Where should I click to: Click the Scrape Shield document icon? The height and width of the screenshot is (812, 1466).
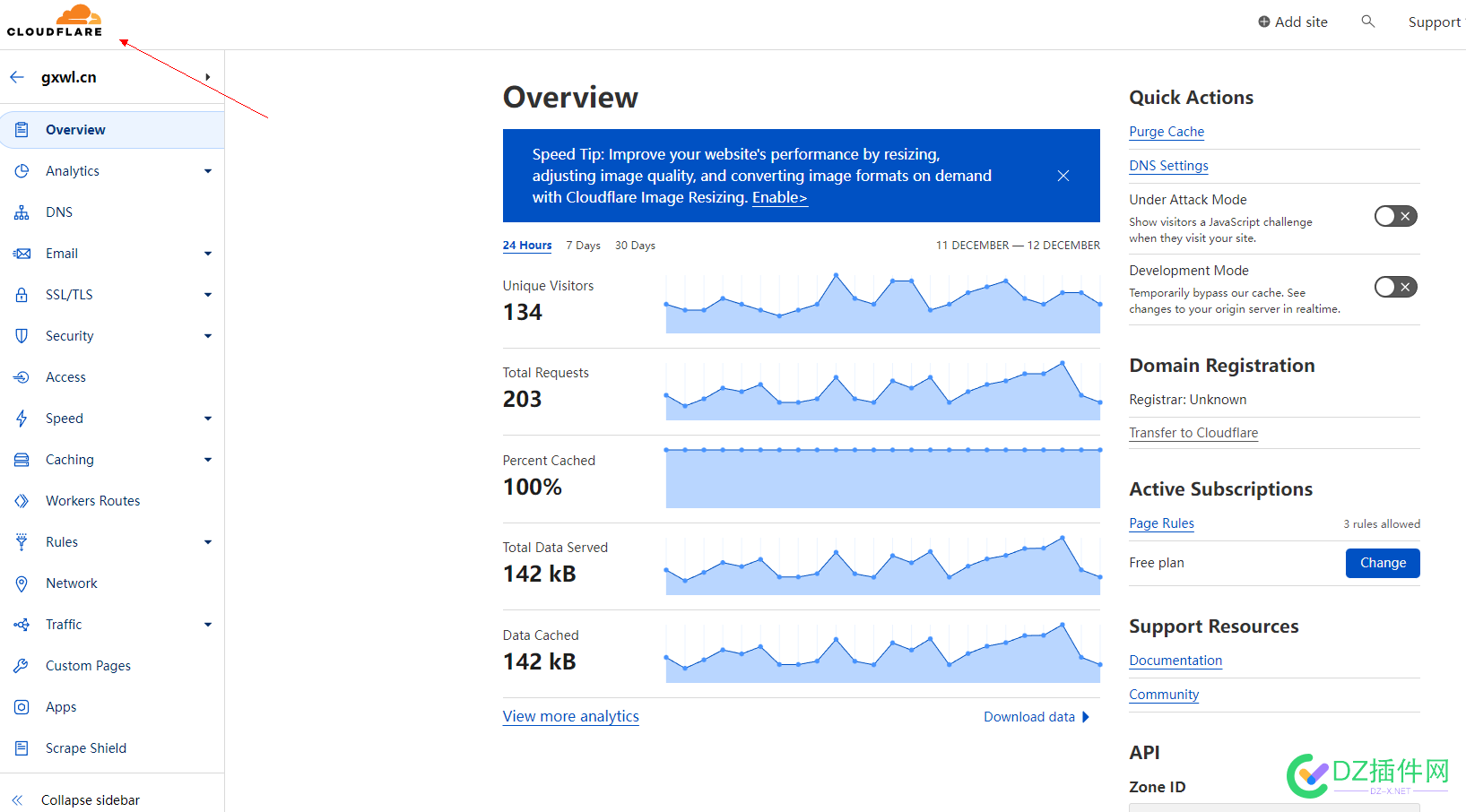pyautogui.click(x=22, y=748)
